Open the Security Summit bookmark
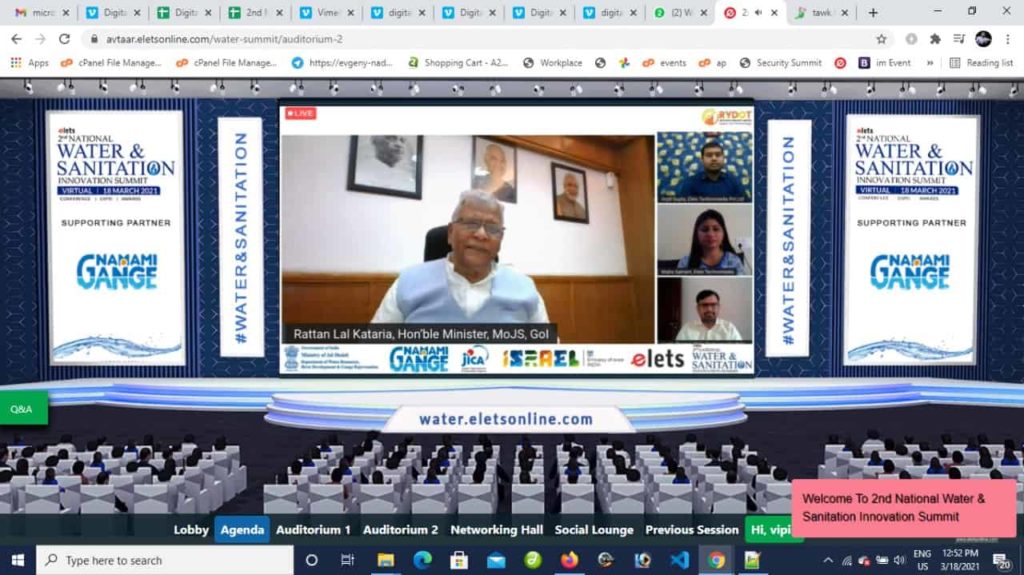This screenshot has height=575, width=1024. pos(780,63)
